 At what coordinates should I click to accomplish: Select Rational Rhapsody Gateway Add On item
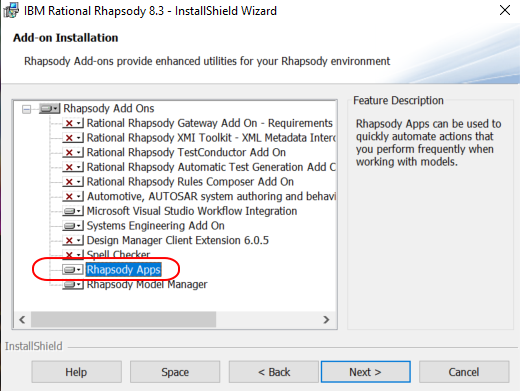pos(209,123)
